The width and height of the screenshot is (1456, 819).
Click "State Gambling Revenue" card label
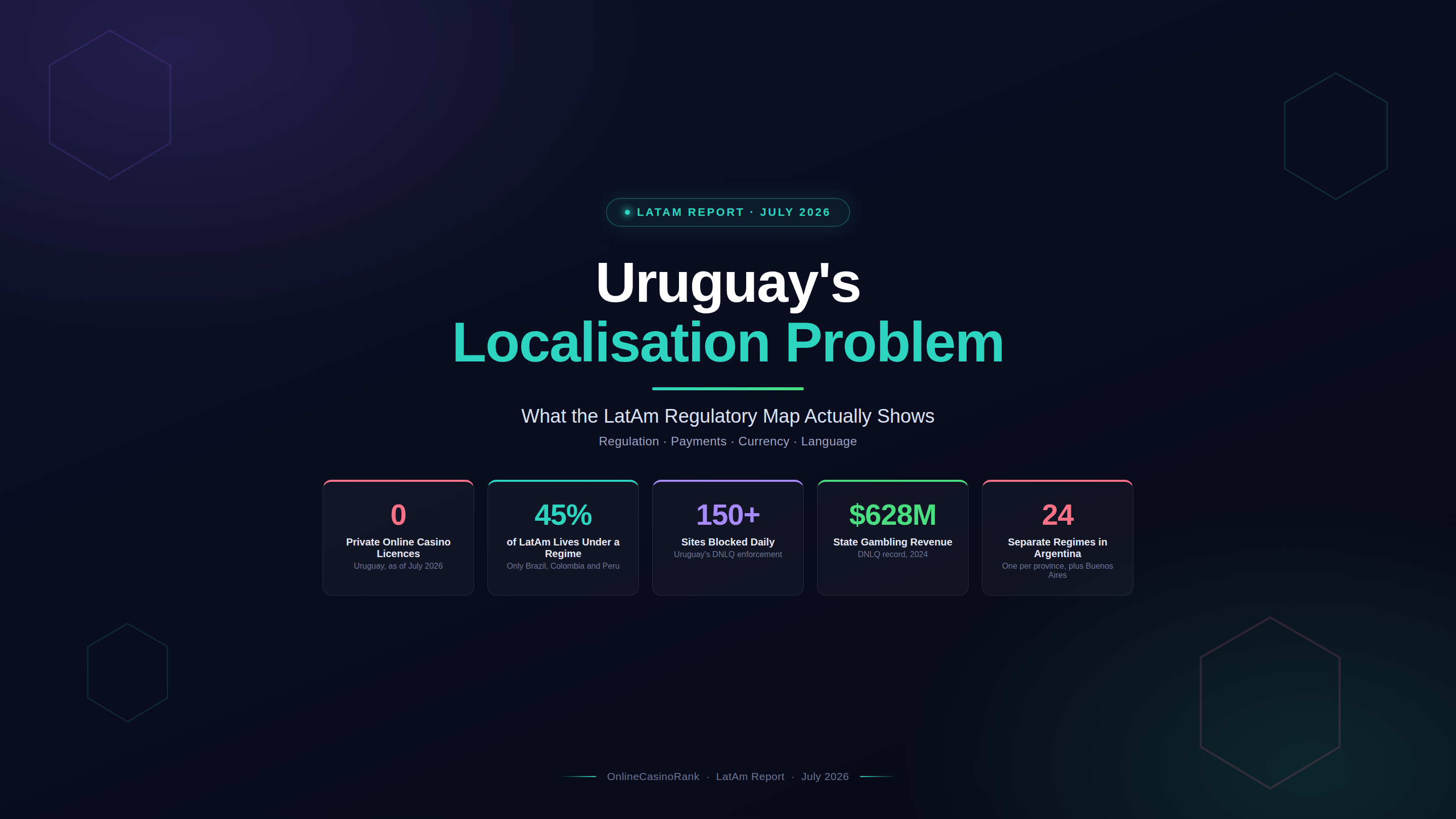[892, 542]
